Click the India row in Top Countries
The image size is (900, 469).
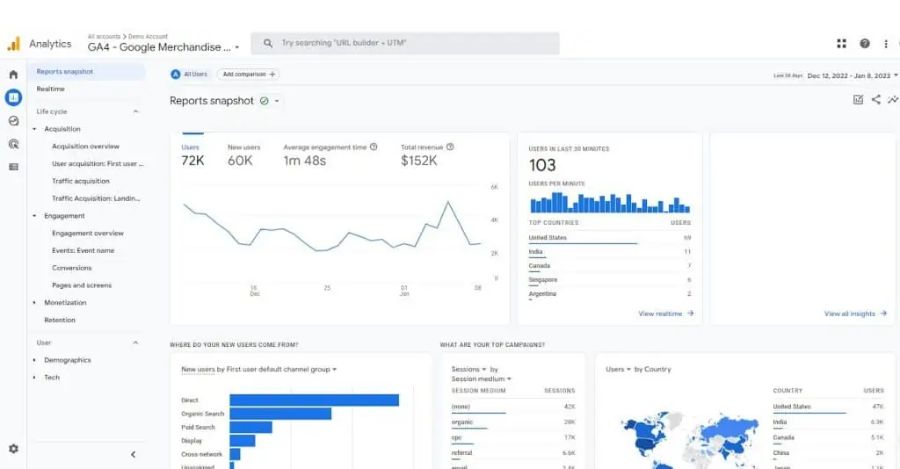(610, 253)
